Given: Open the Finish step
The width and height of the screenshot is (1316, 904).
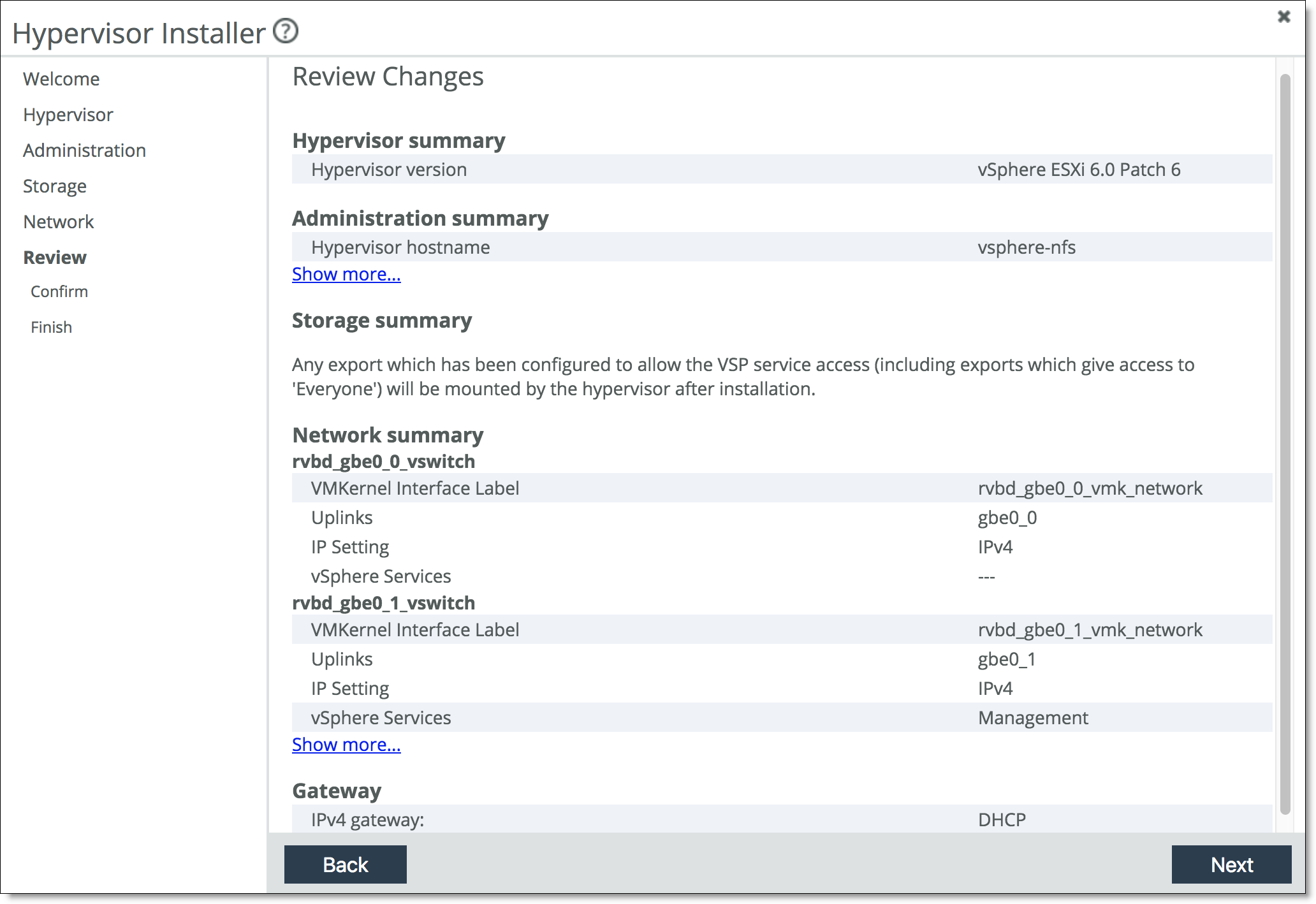Looking at the screenshot, I should 51,327.
